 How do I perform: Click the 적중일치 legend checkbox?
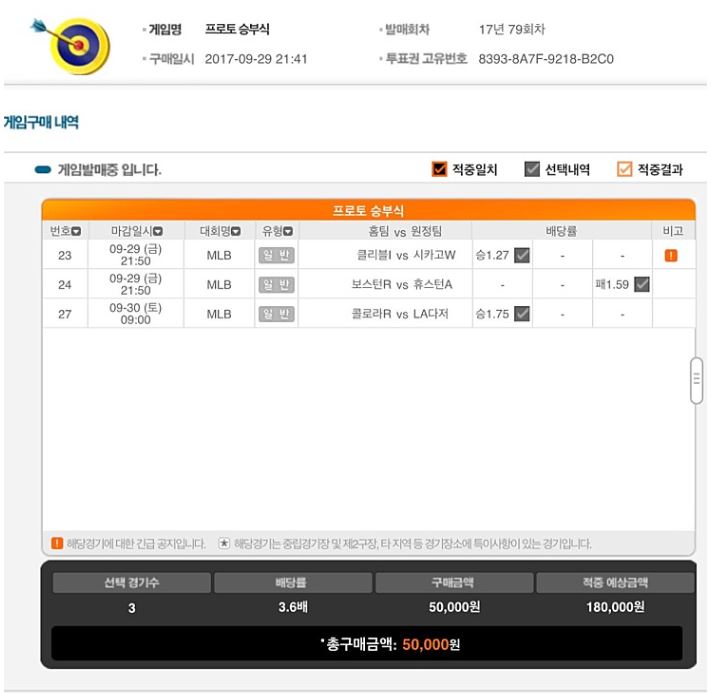click(439, 169)
